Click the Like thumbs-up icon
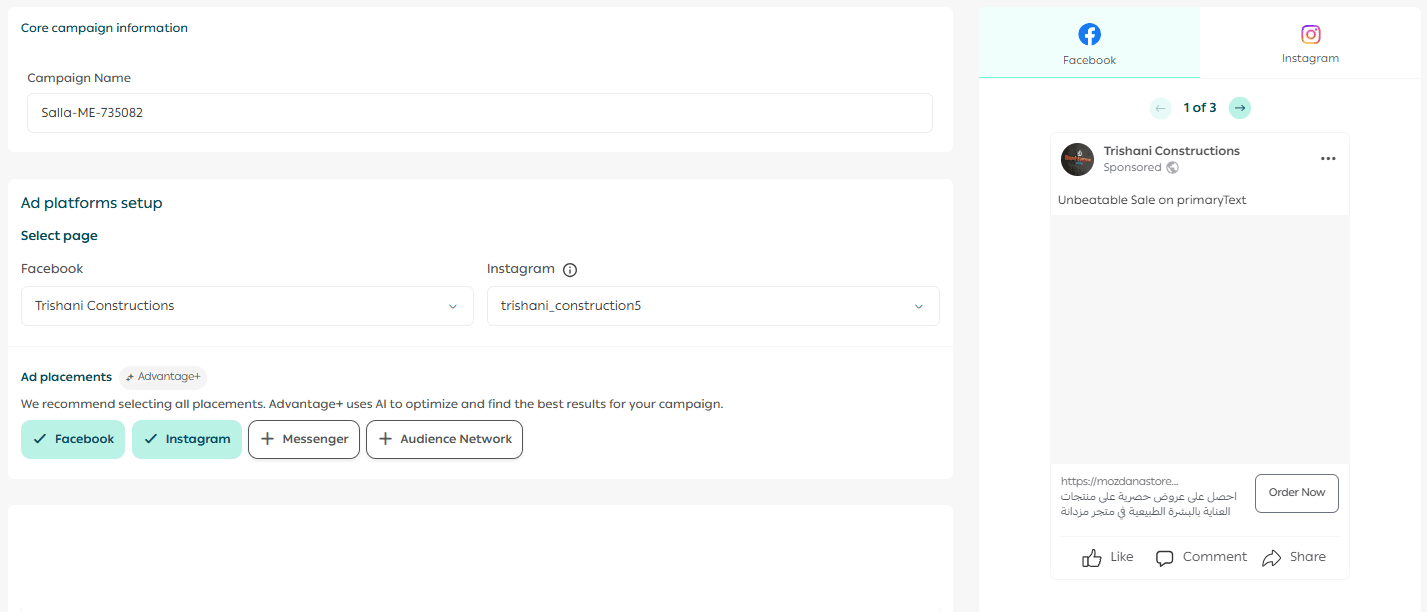1427x612 pixels. coord(1092,558)
